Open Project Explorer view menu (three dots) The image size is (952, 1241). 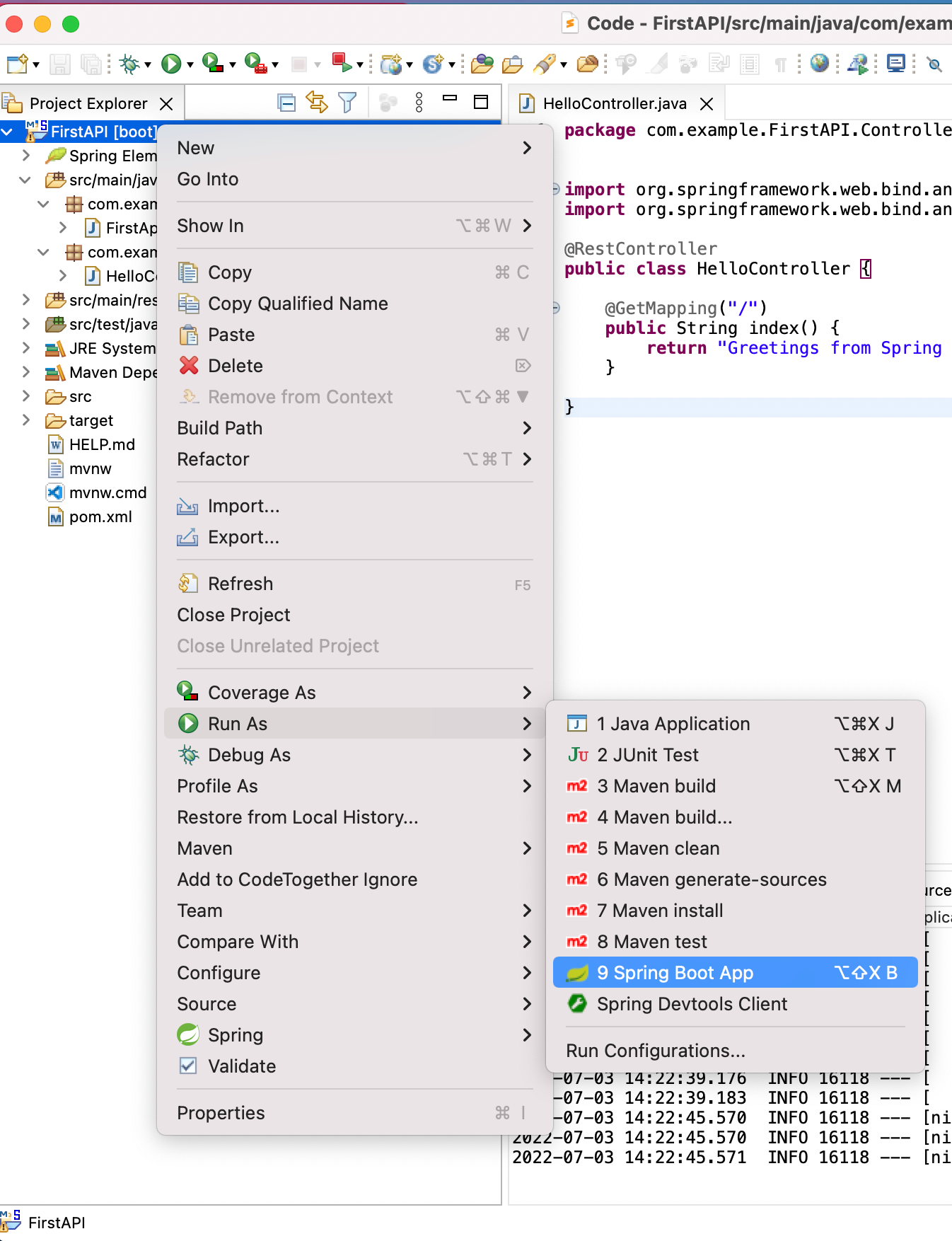click(419, 103)
